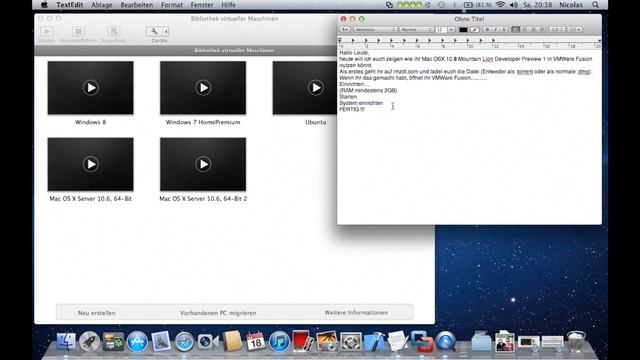Open the Address Book in Dock
Screen dimensions: 640x360
(232, 342)
